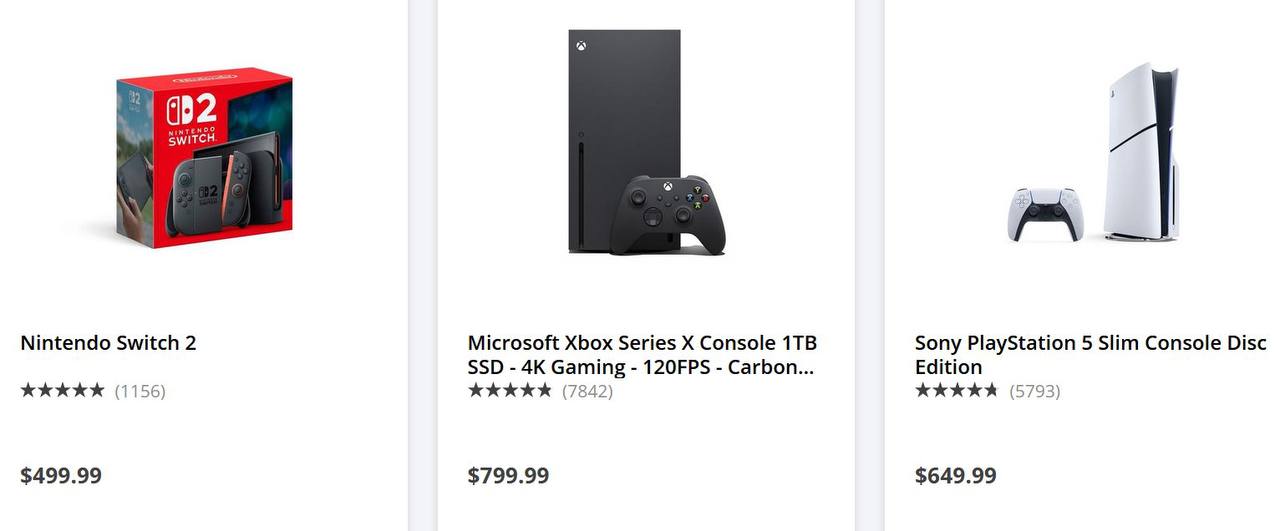Open the 7842 reviews count link
This screenshot has width=1280, height=531.
(587, 391)
